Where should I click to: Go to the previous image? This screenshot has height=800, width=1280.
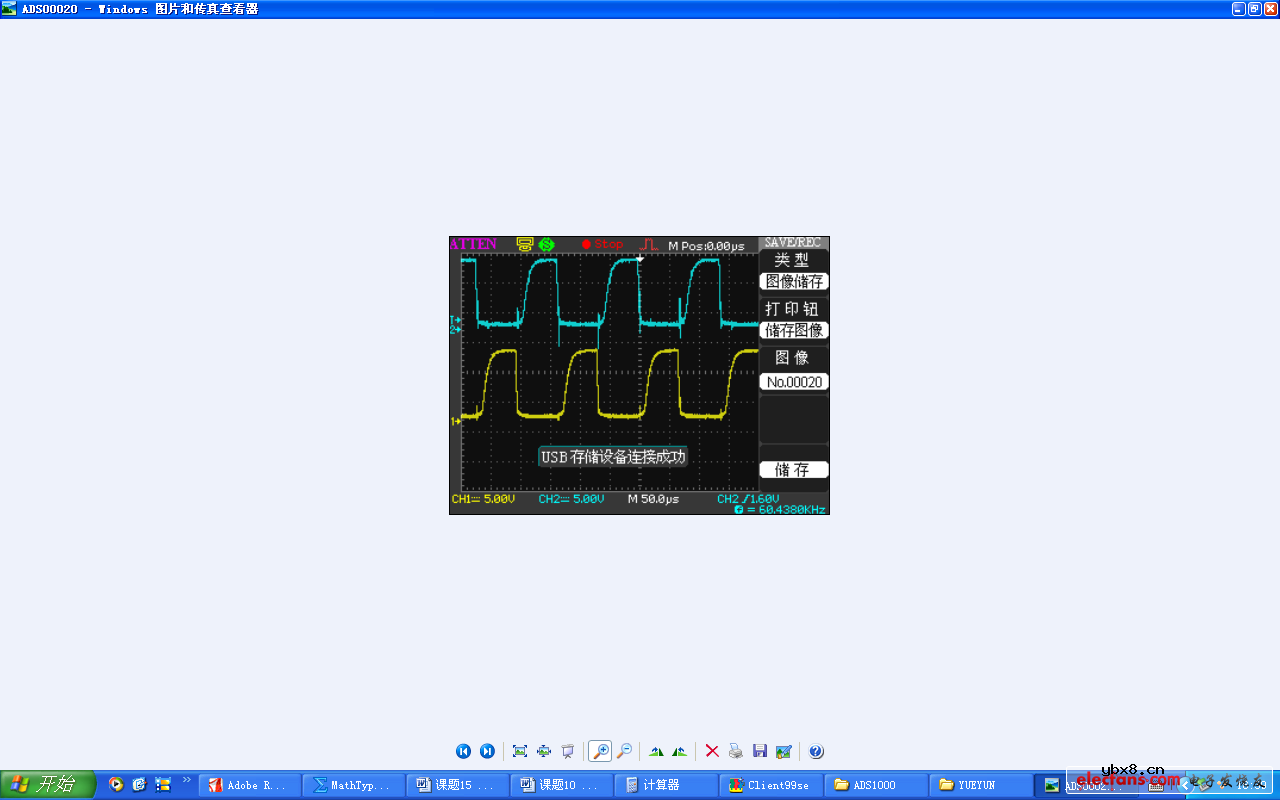point(463,751)
